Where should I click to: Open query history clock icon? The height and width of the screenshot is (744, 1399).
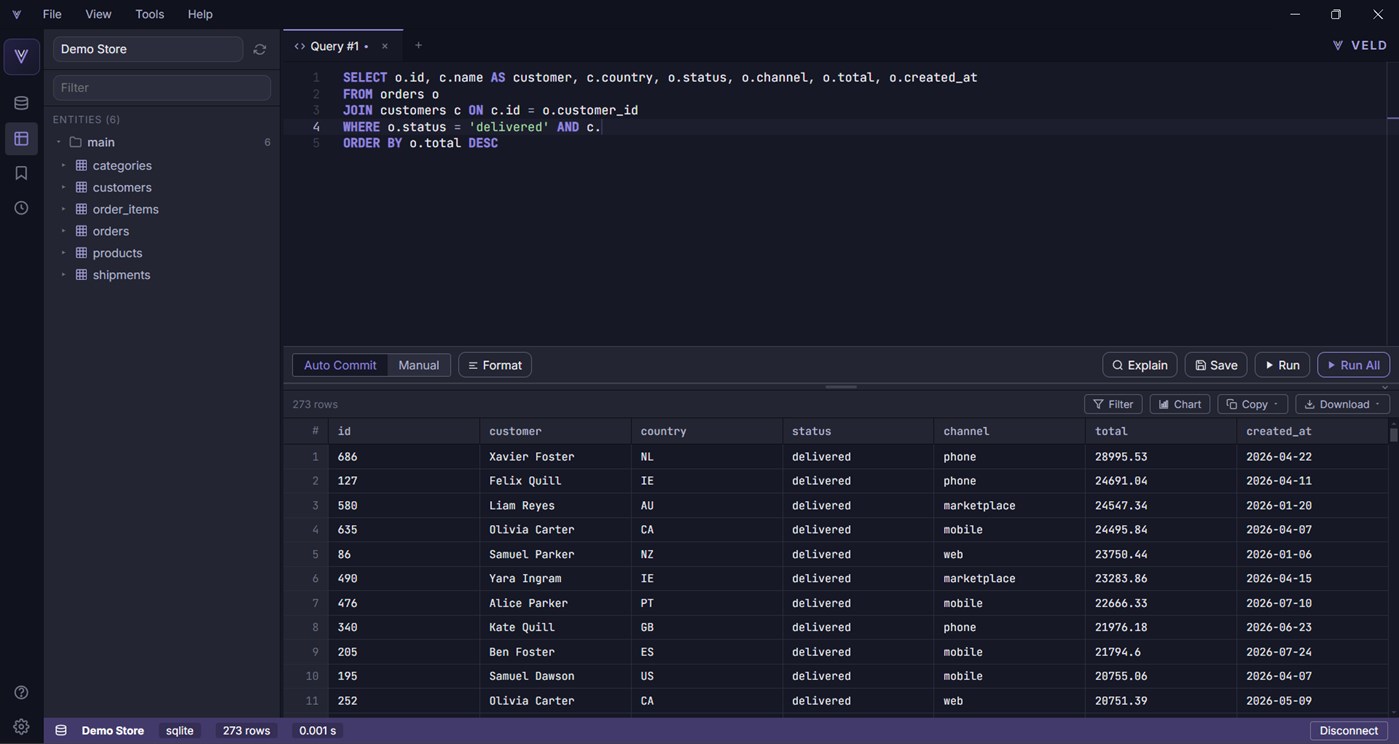pos(21,208)
